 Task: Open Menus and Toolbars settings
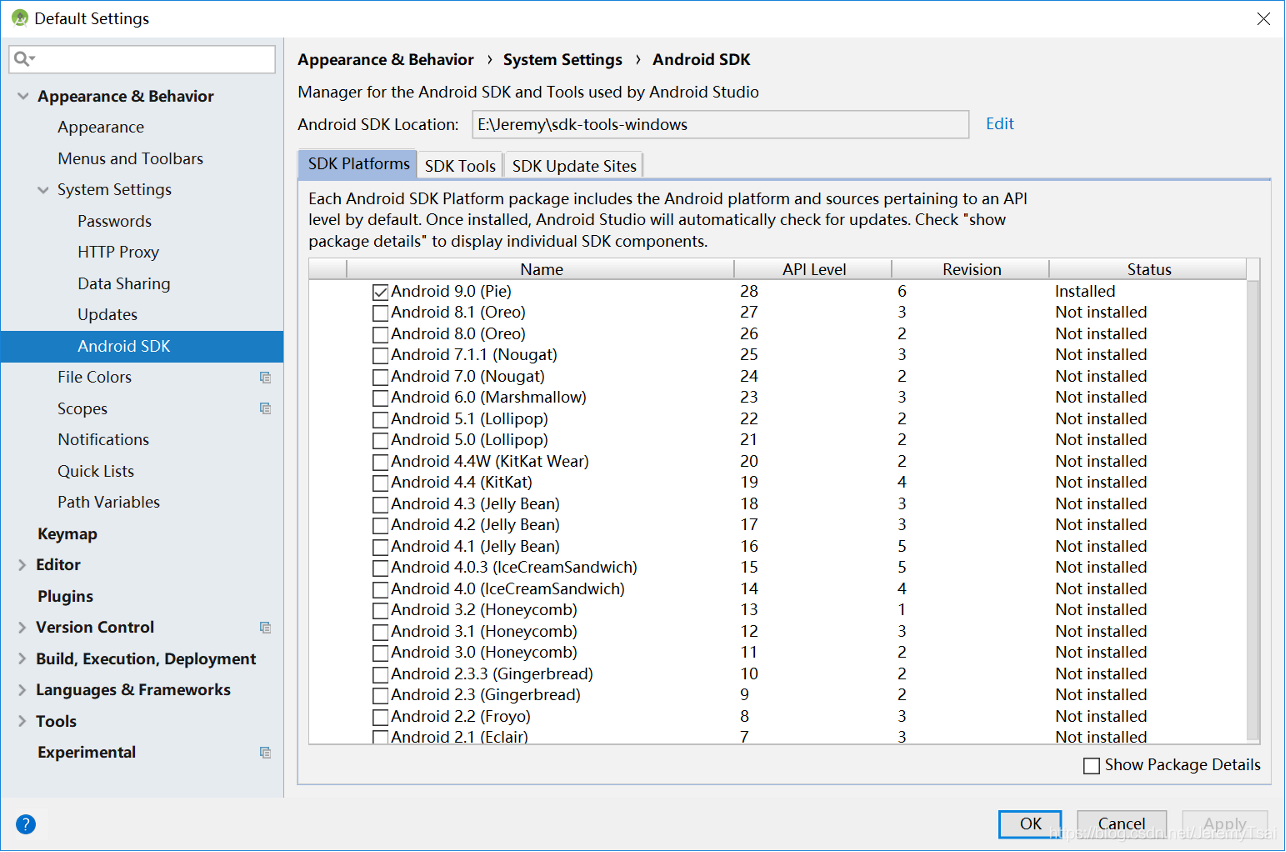click(x=130, y=158)
